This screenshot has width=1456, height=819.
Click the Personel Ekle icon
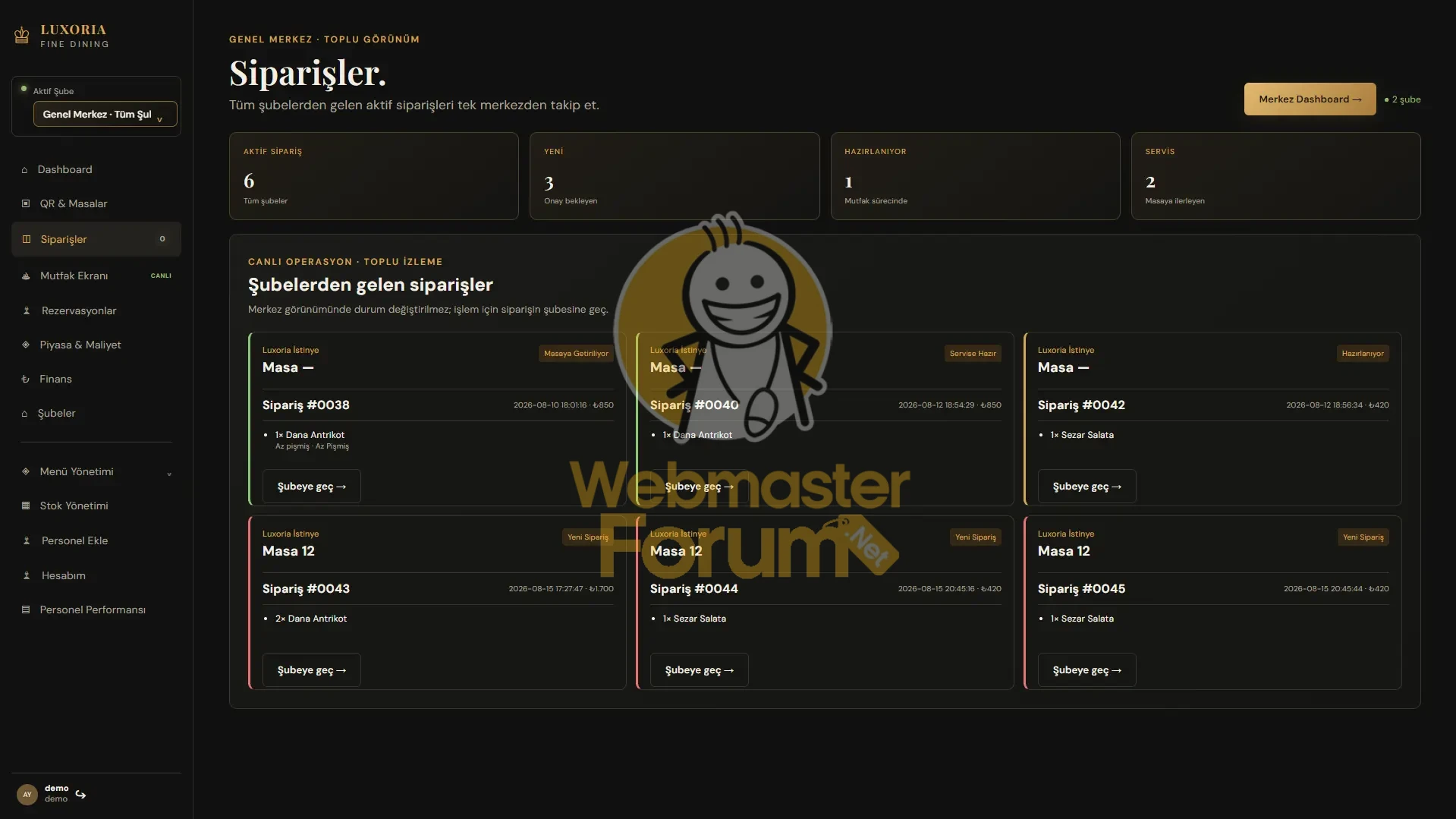(27, 540)
